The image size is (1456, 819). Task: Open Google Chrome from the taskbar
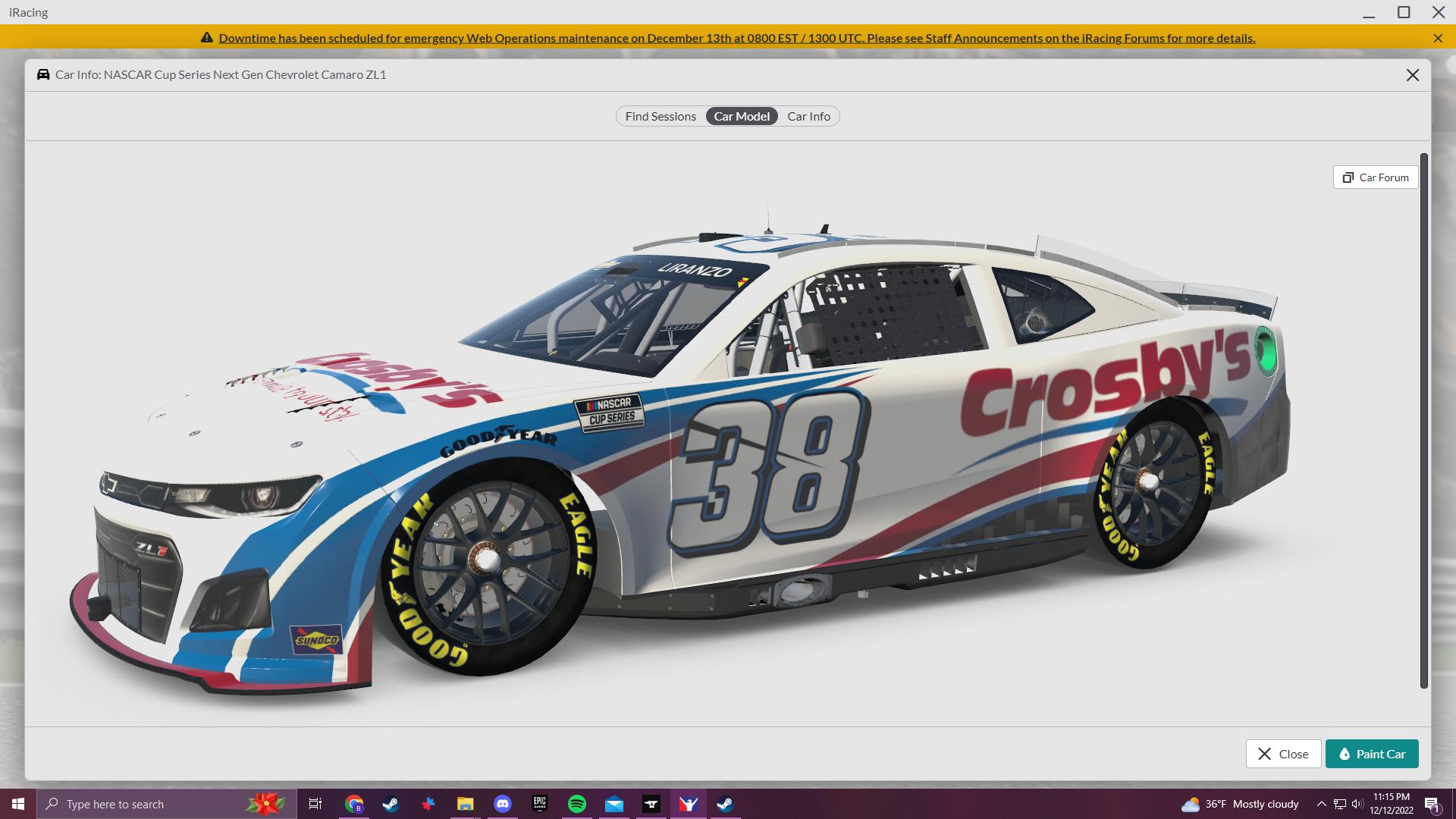click(353, 804)
